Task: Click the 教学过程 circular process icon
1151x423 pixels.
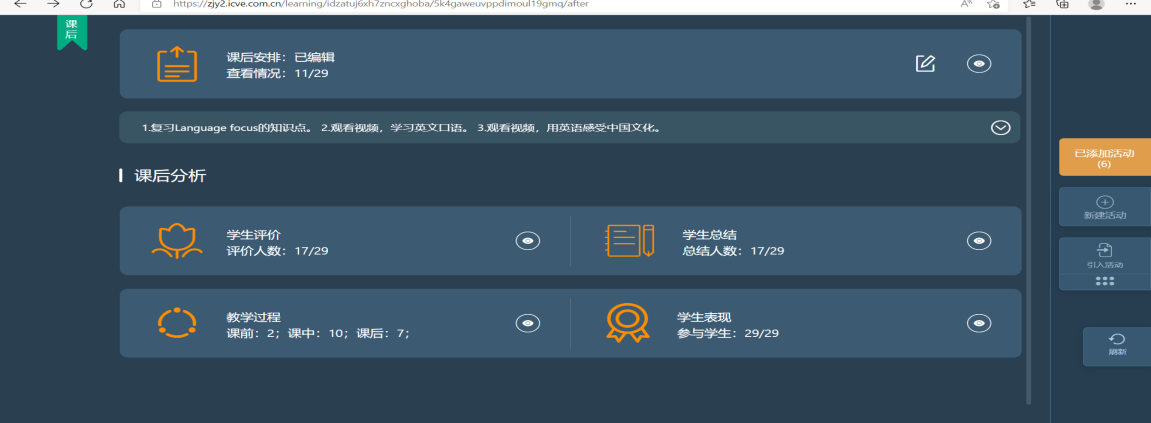Action: [x=177, y=323]
